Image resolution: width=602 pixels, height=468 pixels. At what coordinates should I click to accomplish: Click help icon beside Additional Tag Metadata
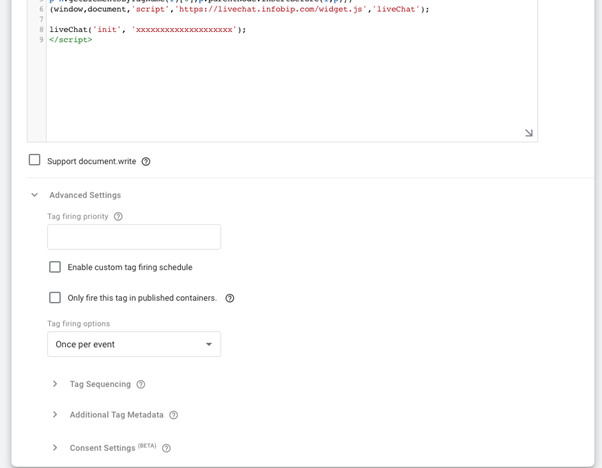point(174,415)
